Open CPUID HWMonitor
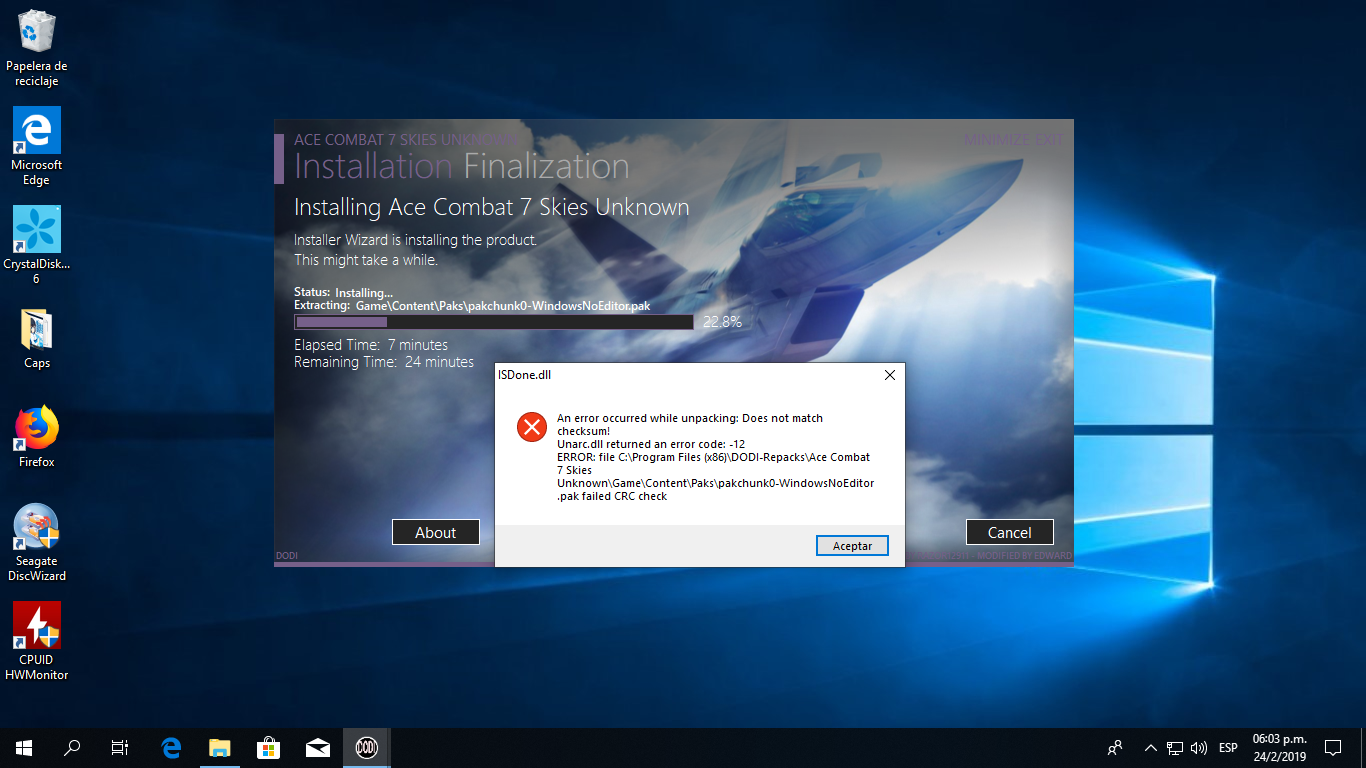 (35, 625)
